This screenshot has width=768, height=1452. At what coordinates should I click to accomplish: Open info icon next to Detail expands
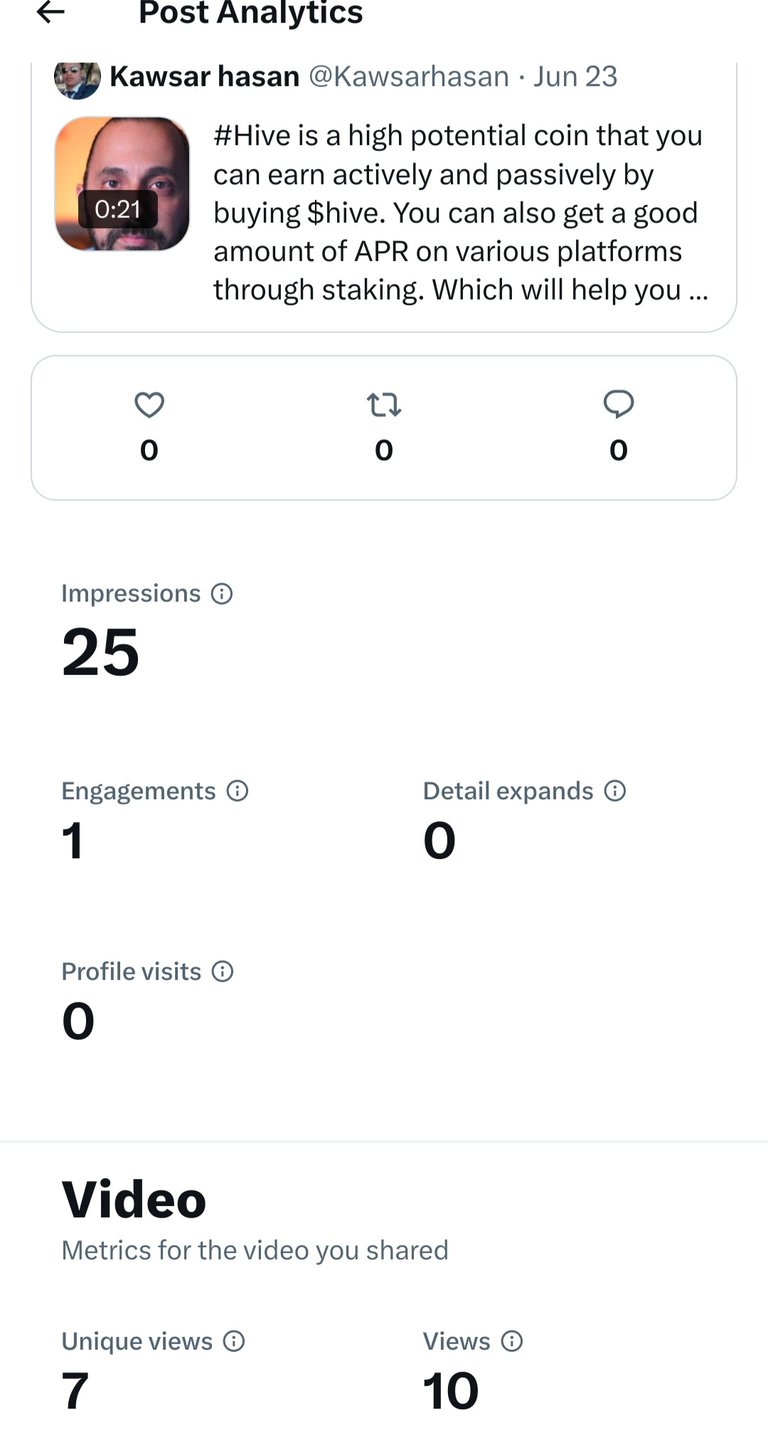pos(616,791)
